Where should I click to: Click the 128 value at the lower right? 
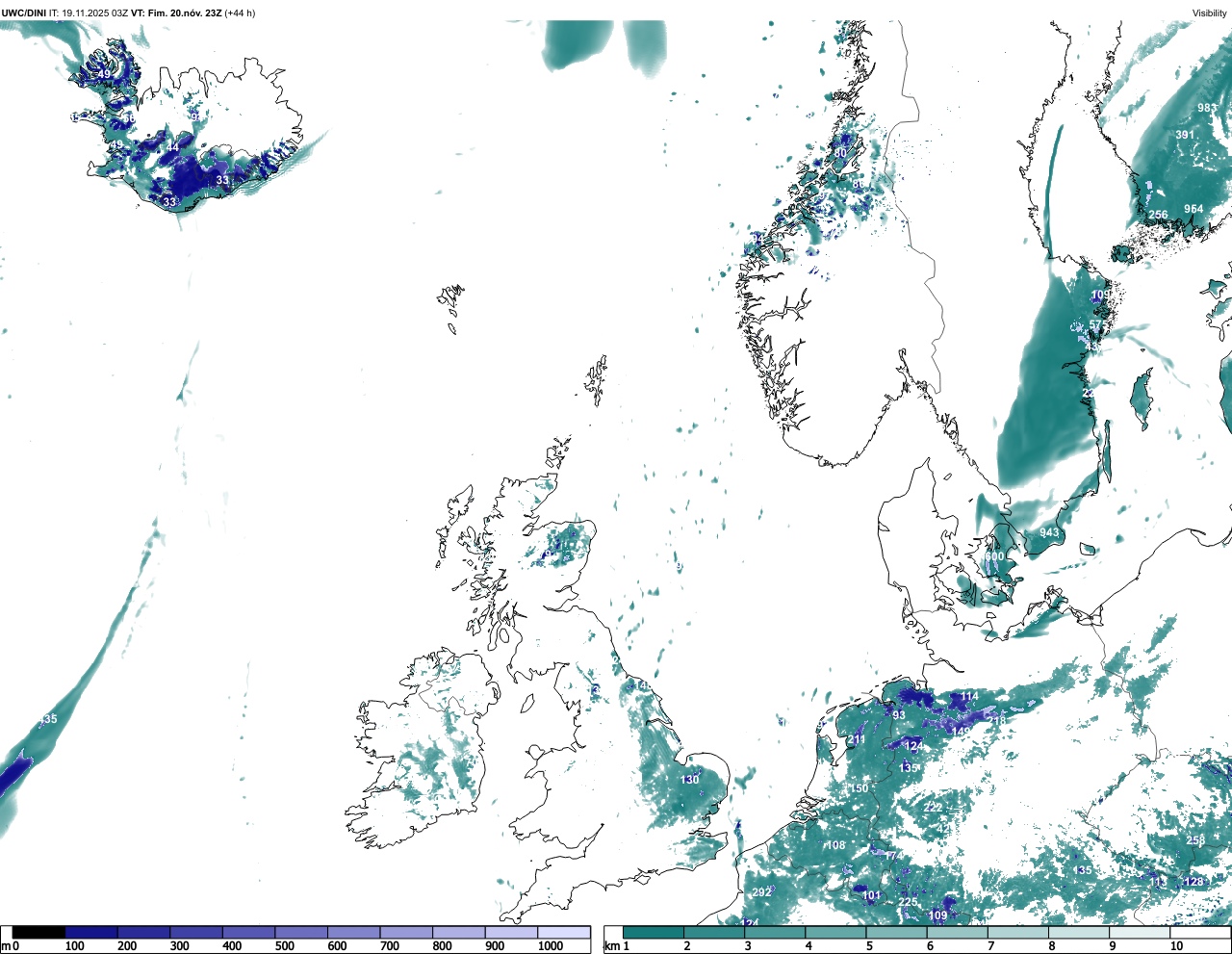pos(1193,882)
